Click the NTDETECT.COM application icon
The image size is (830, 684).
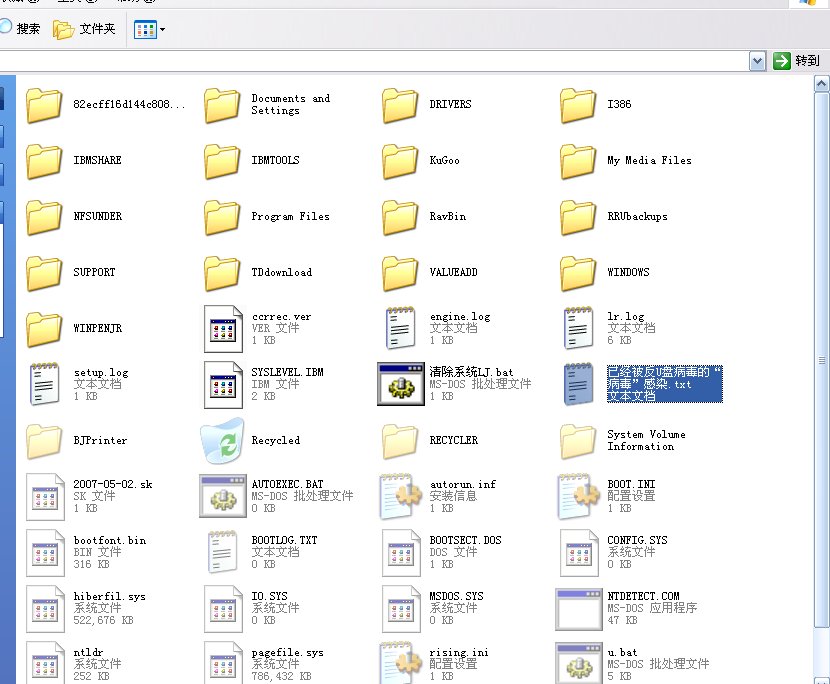click(x=579, y=608)
